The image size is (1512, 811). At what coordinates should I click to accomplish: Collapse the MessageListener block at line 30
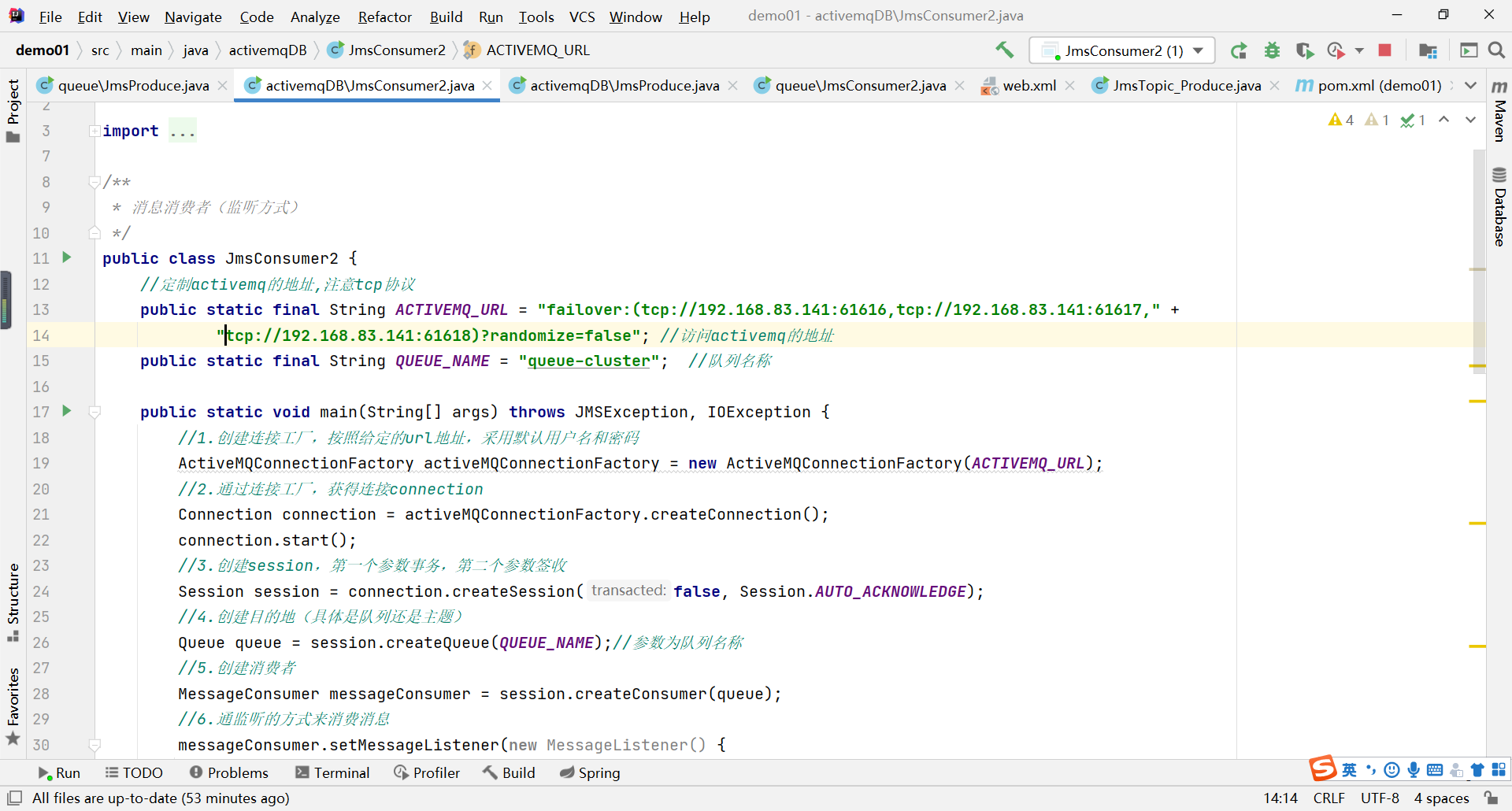(94, 745)
